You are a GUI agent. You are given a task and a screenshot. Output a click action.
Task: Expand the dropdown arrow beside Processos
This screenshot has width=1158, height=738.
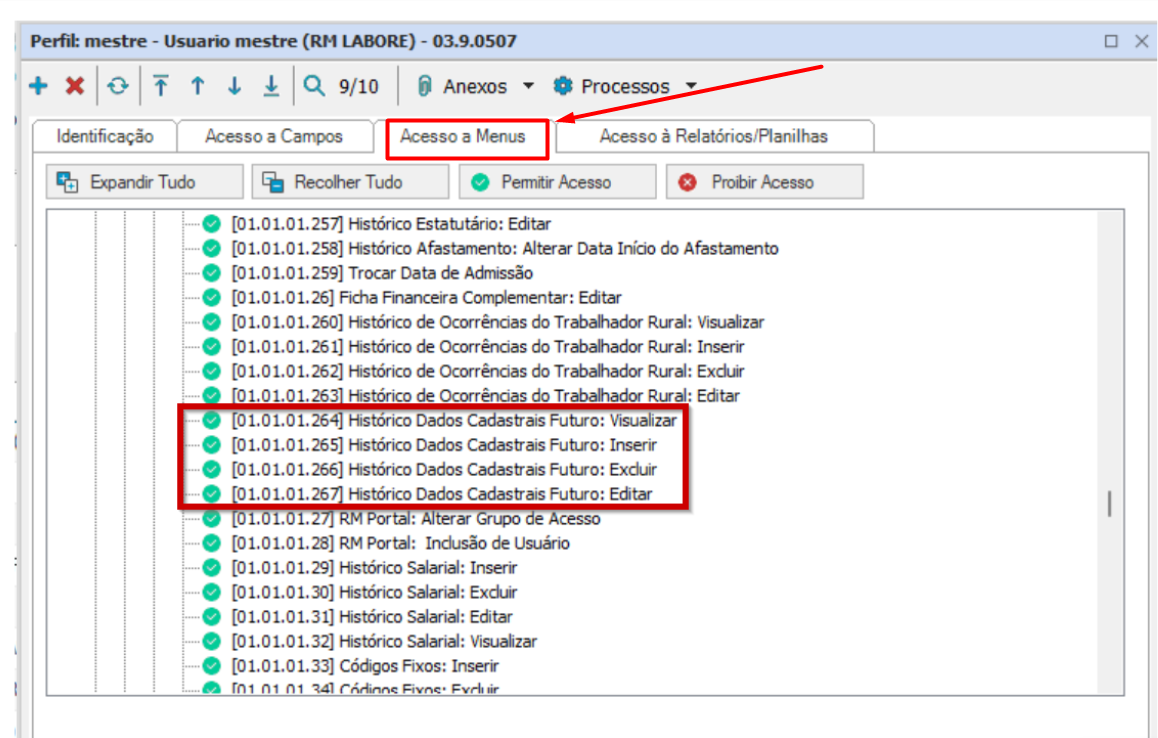coord(691,86)
